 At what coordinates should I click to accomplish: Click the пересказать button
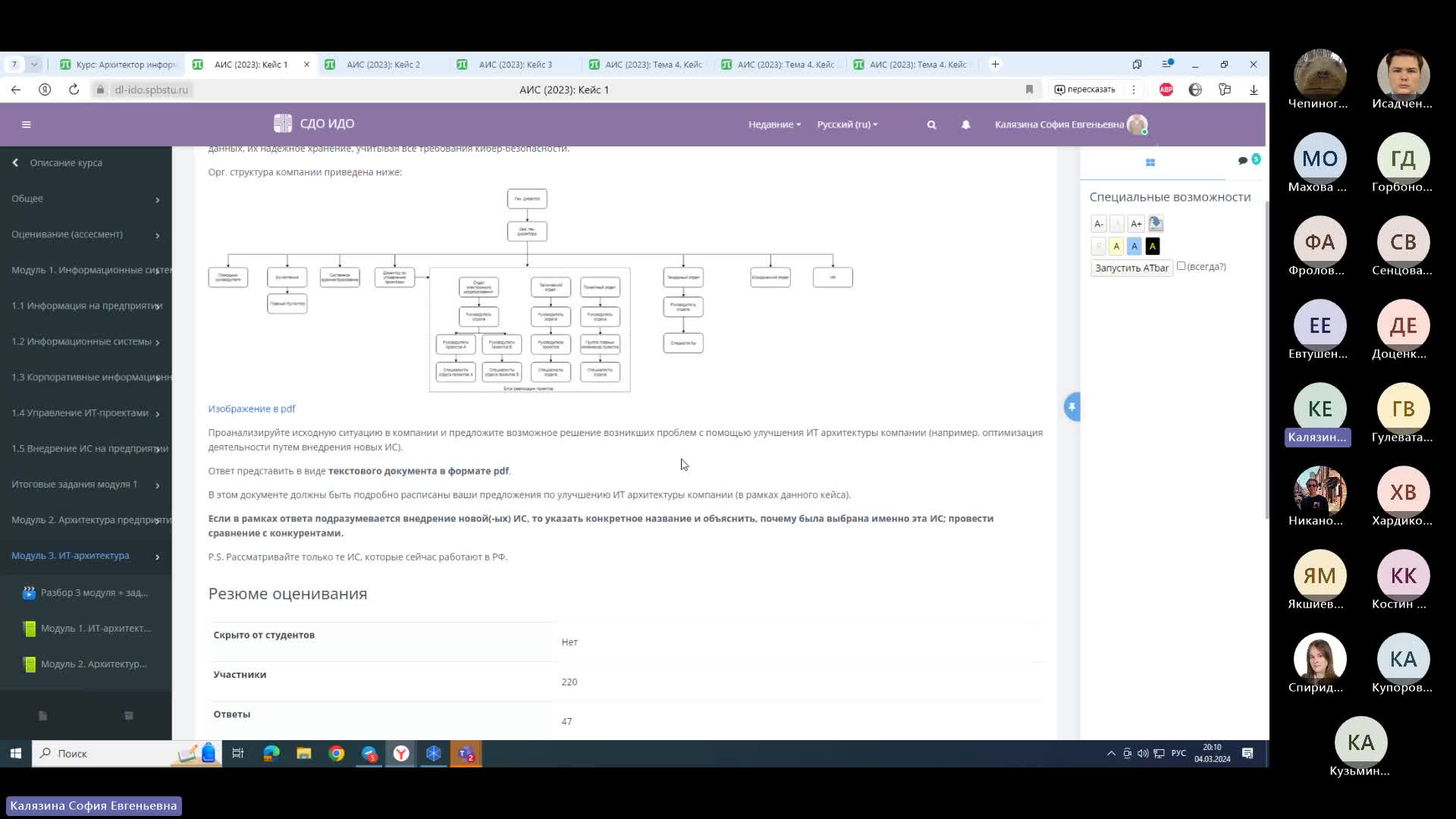pyautogui.click(x=1085, y=89)
